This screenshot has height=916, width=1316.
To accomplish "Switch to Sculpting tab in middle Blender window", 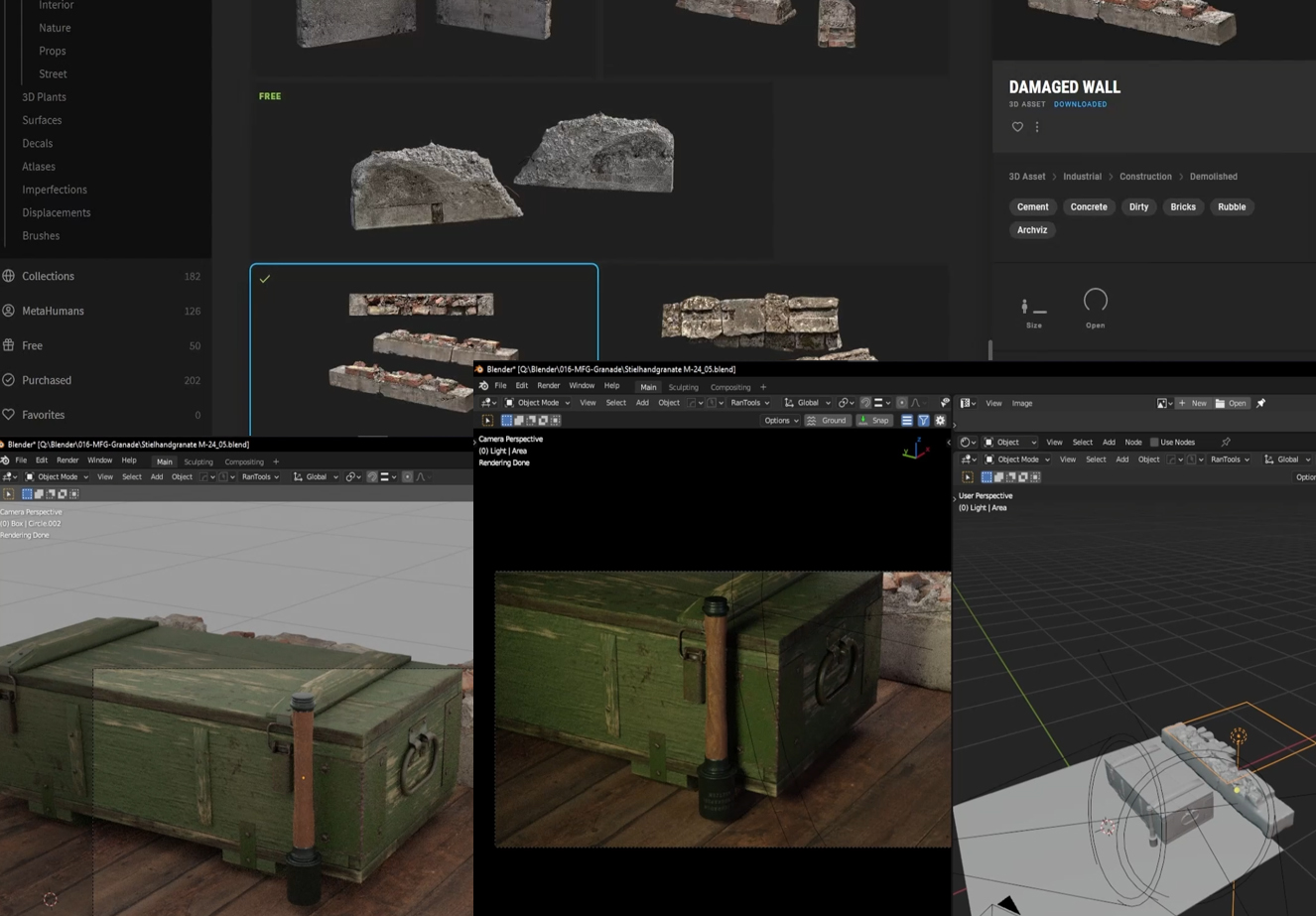I will pyautogui.click(x=683, y=387).
